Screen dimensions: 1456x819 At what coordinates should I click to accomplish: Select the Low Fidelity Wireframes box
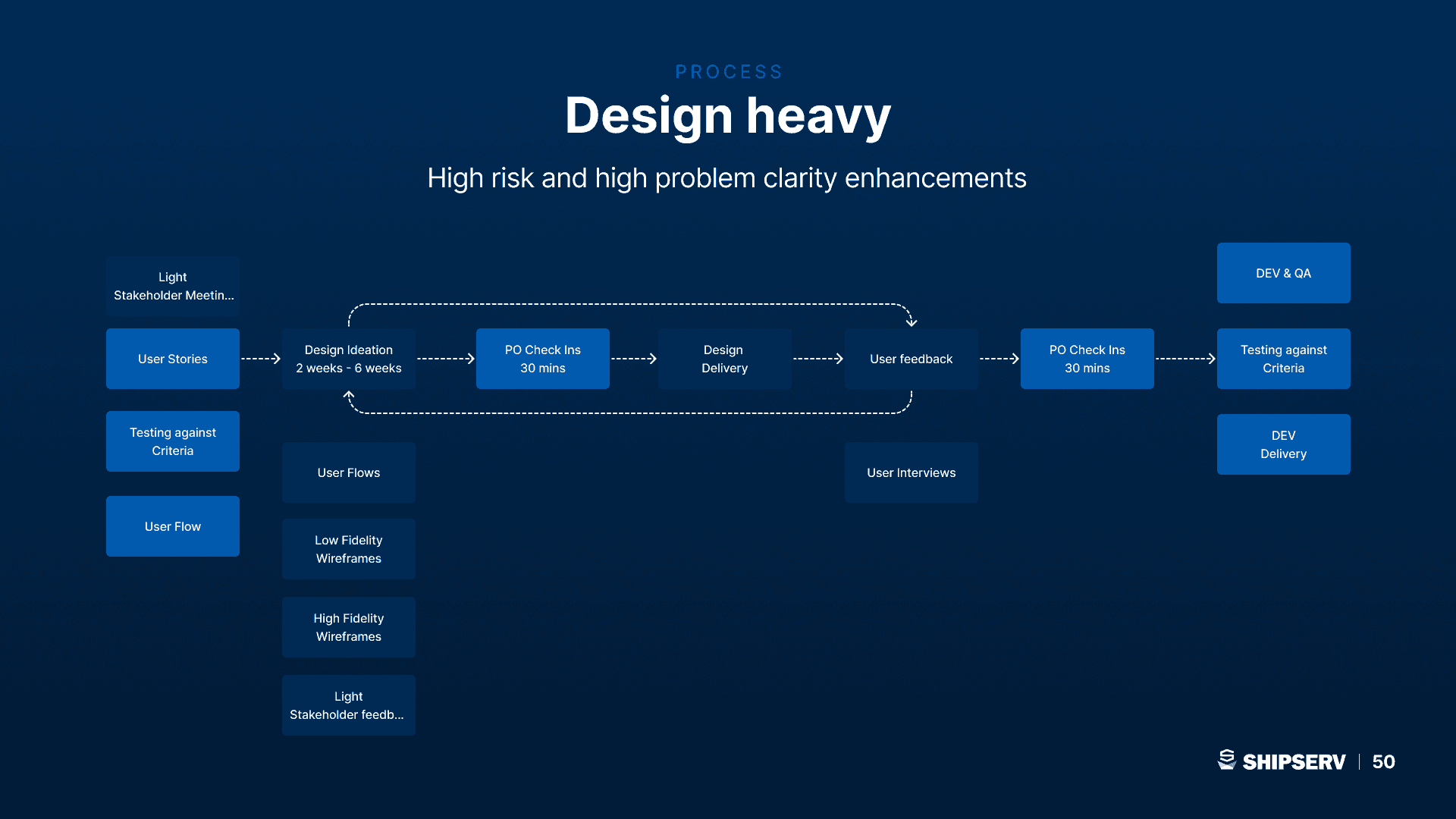click(x=349, y=549)
